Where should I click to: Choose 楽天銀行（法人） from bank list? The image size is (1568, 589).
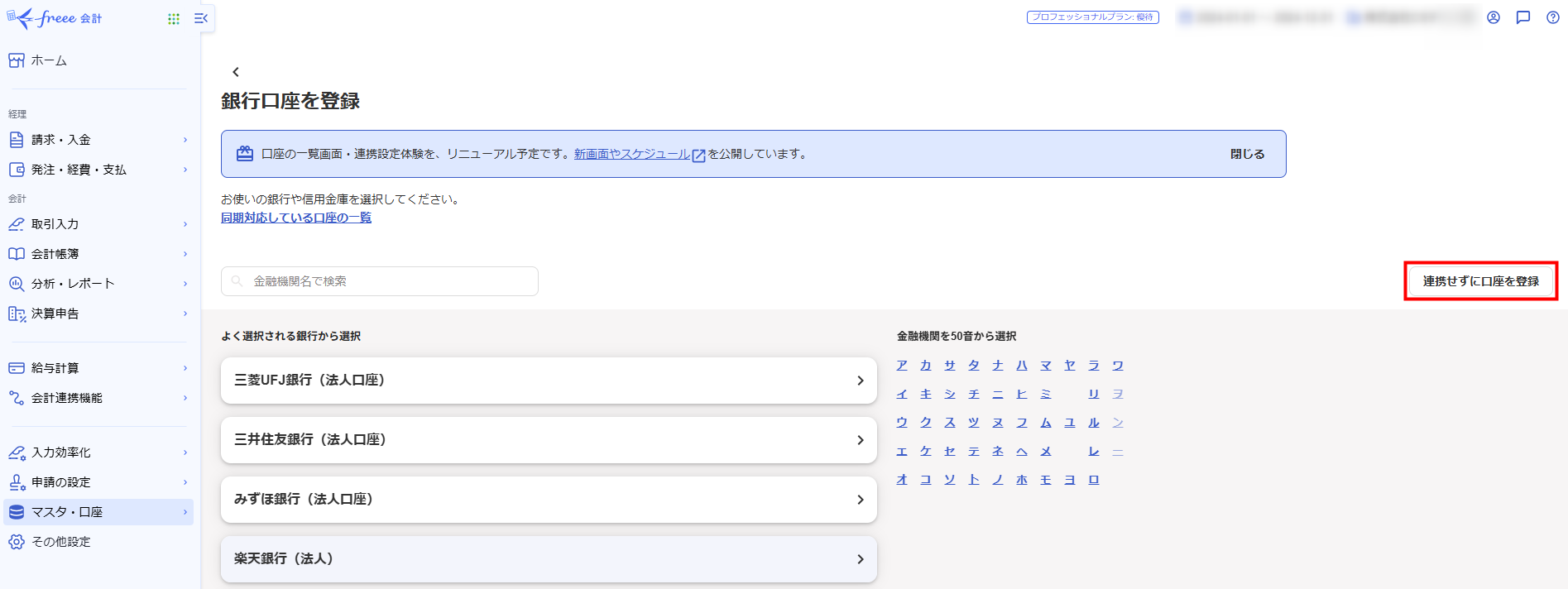pyautogui.click(x=548, y=559)
